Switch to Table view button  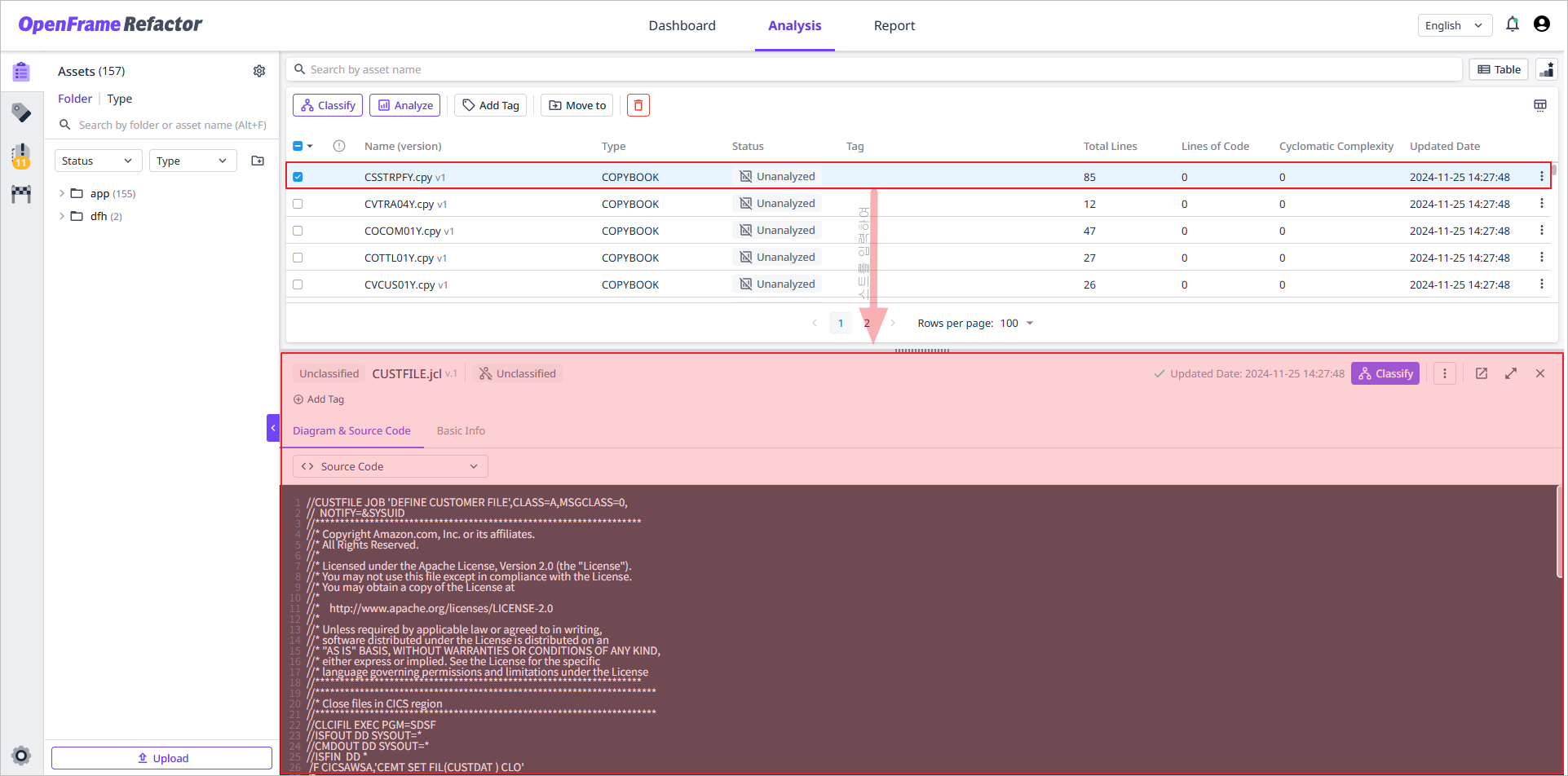pyautogui.click(x=1499, y=69)
